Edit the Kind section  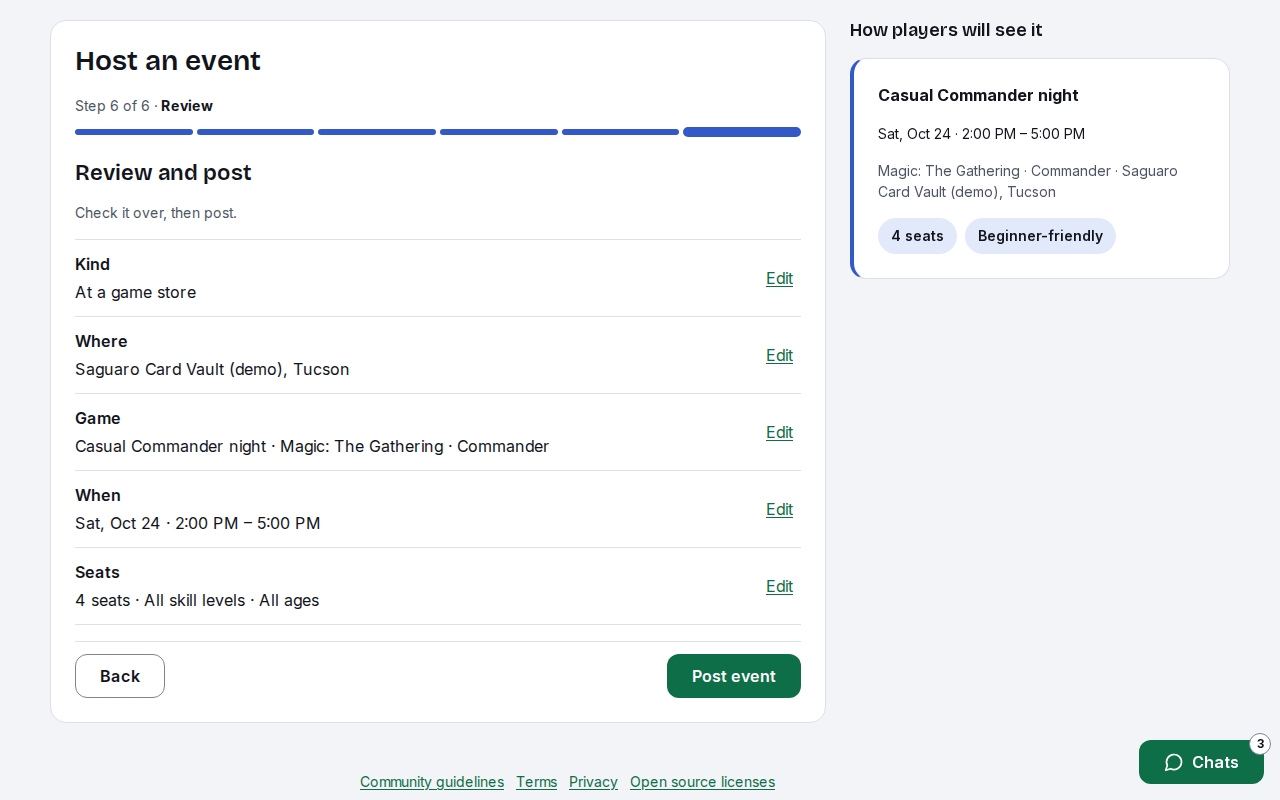coord(779,278)
